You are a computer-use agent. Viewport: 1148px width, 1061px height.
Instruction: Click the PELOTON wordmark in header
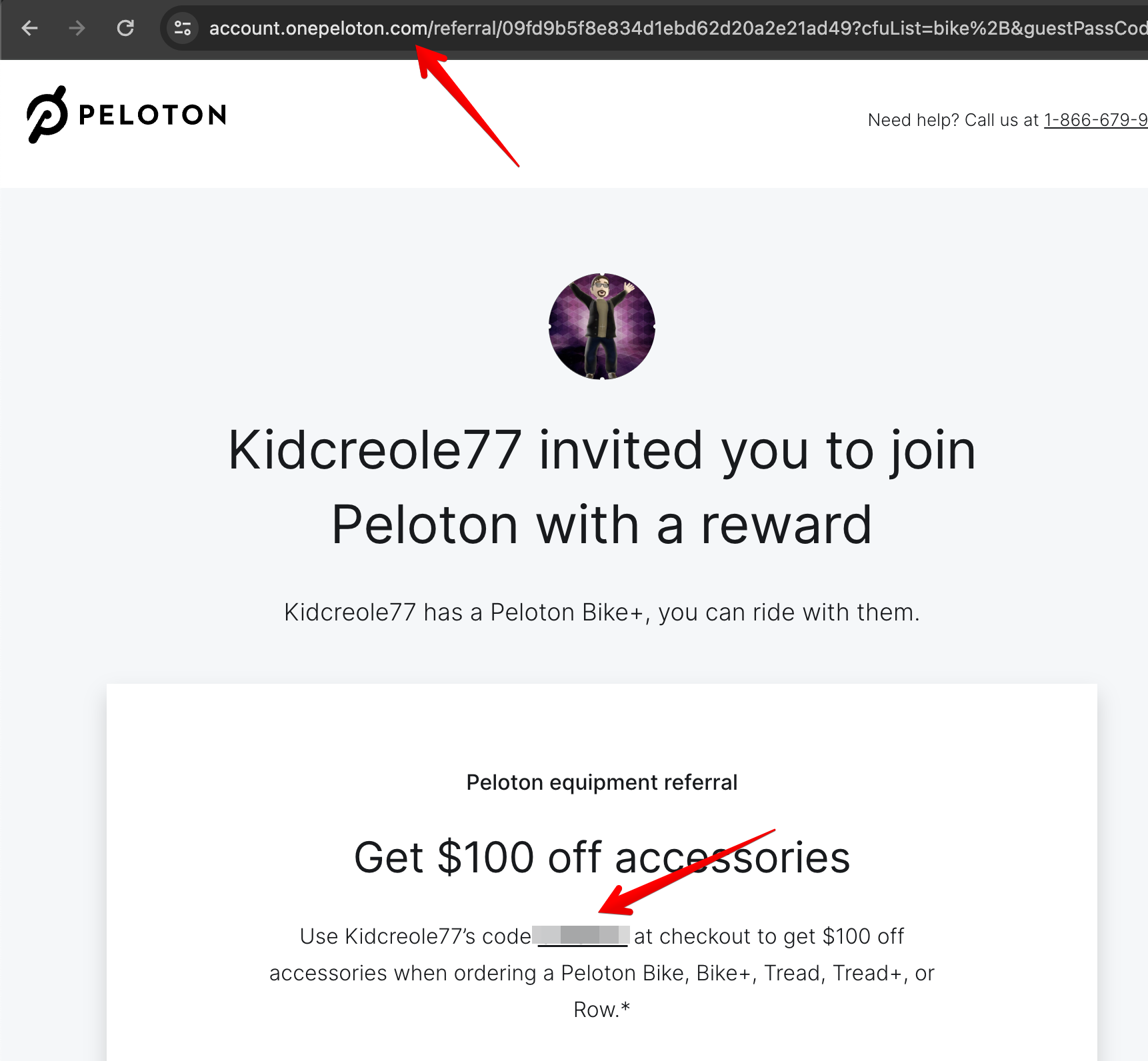coord(153,115)
